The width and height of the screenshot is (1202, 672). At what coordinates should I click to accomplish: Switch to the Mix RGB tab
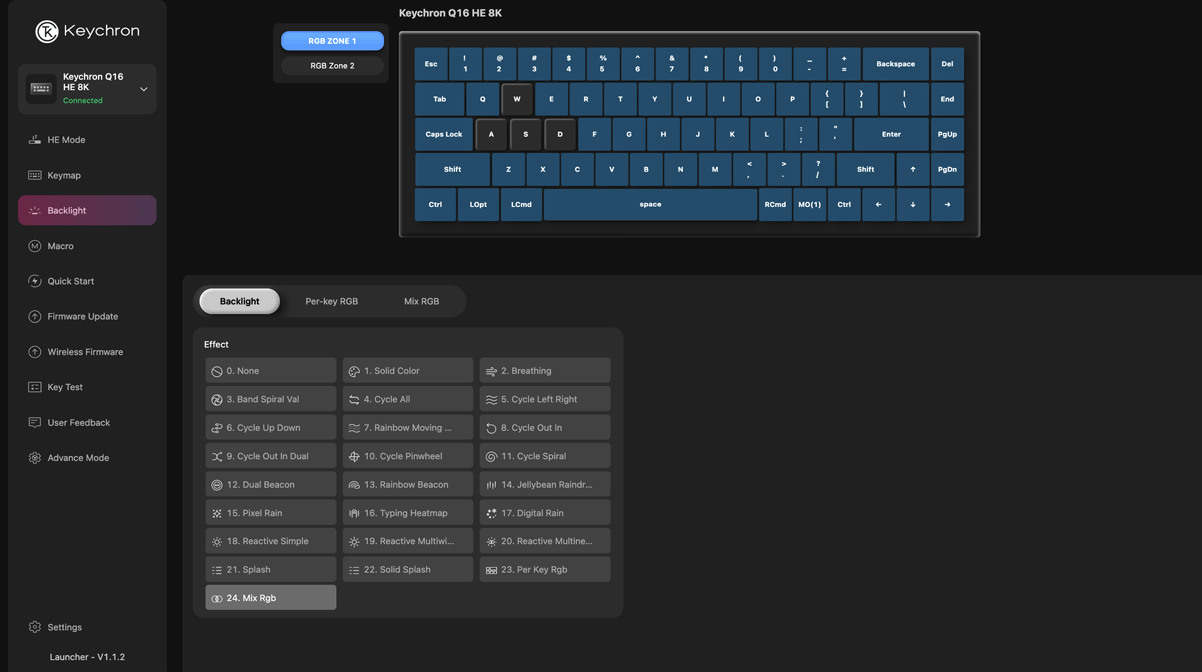(x=421, y=301)
